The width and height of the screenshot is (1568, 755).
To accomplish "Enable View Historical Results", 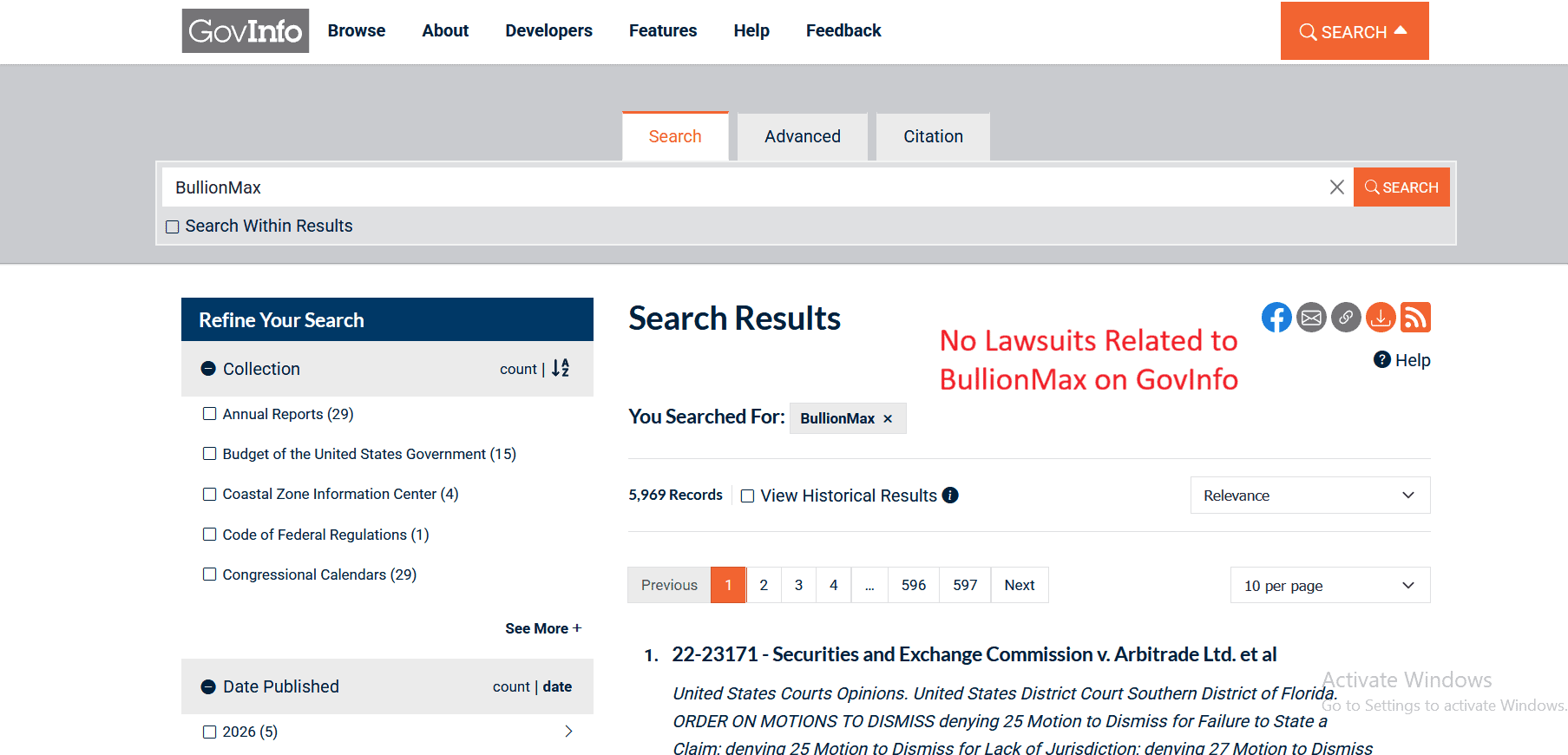I will (x=747, y=496).
